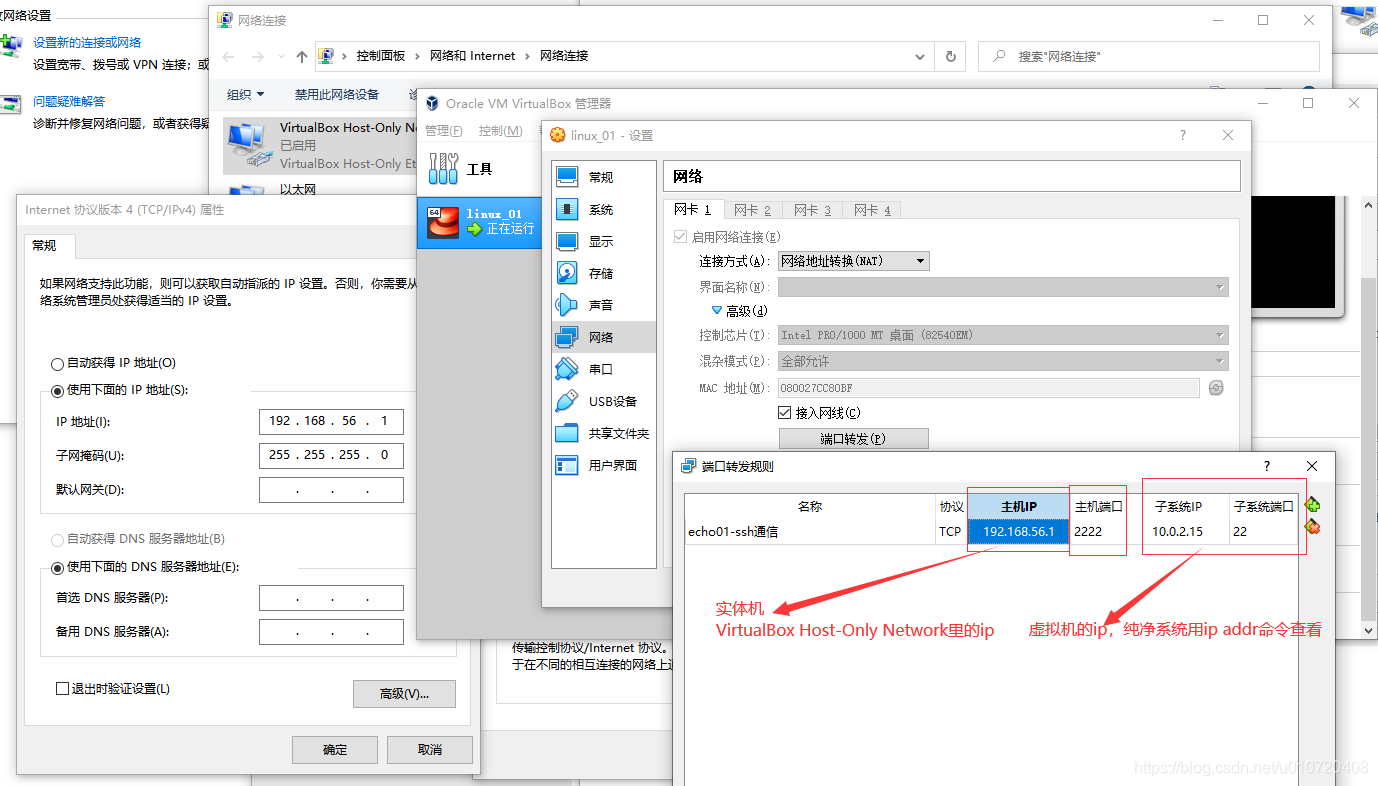Remove the selected port forwarding rule

(x=1312, y=526)
